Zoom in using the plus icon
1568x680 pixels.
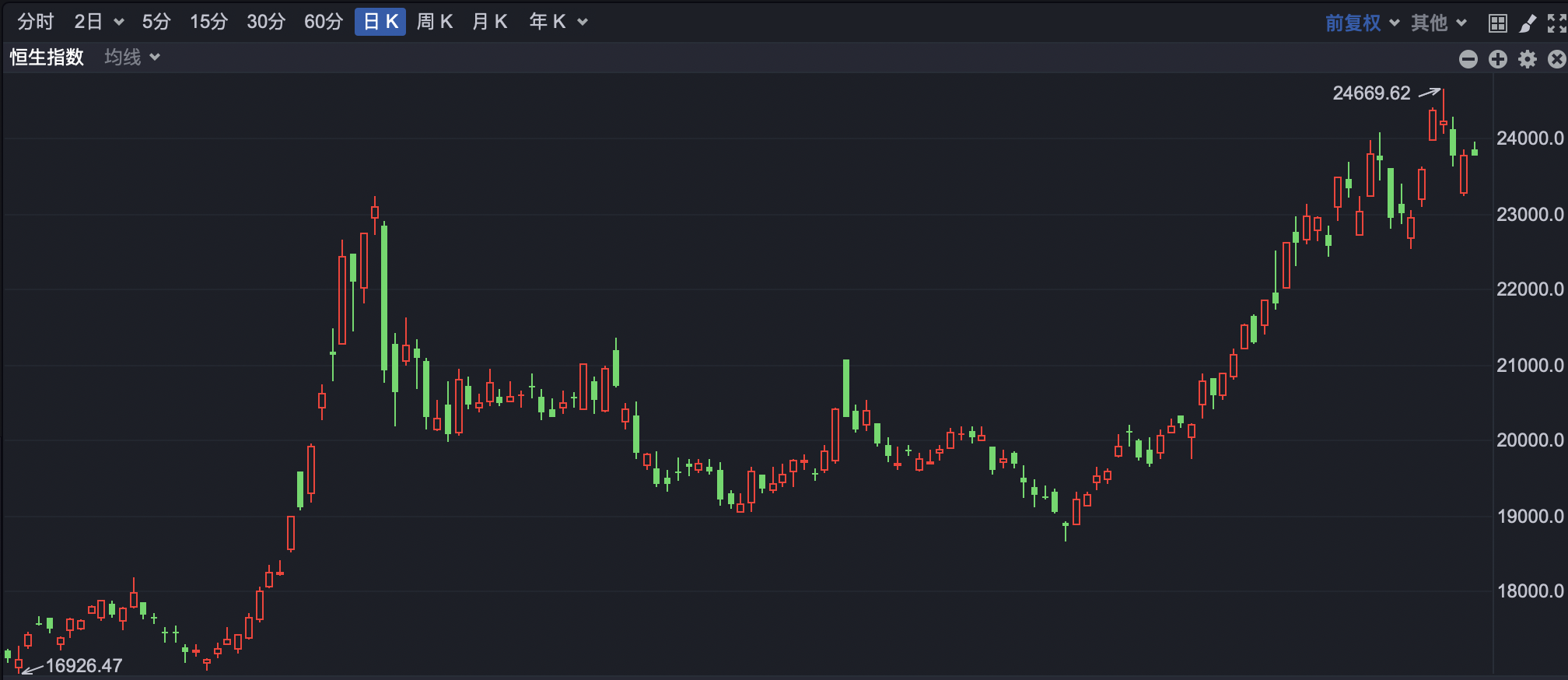tap(1497, 59)
